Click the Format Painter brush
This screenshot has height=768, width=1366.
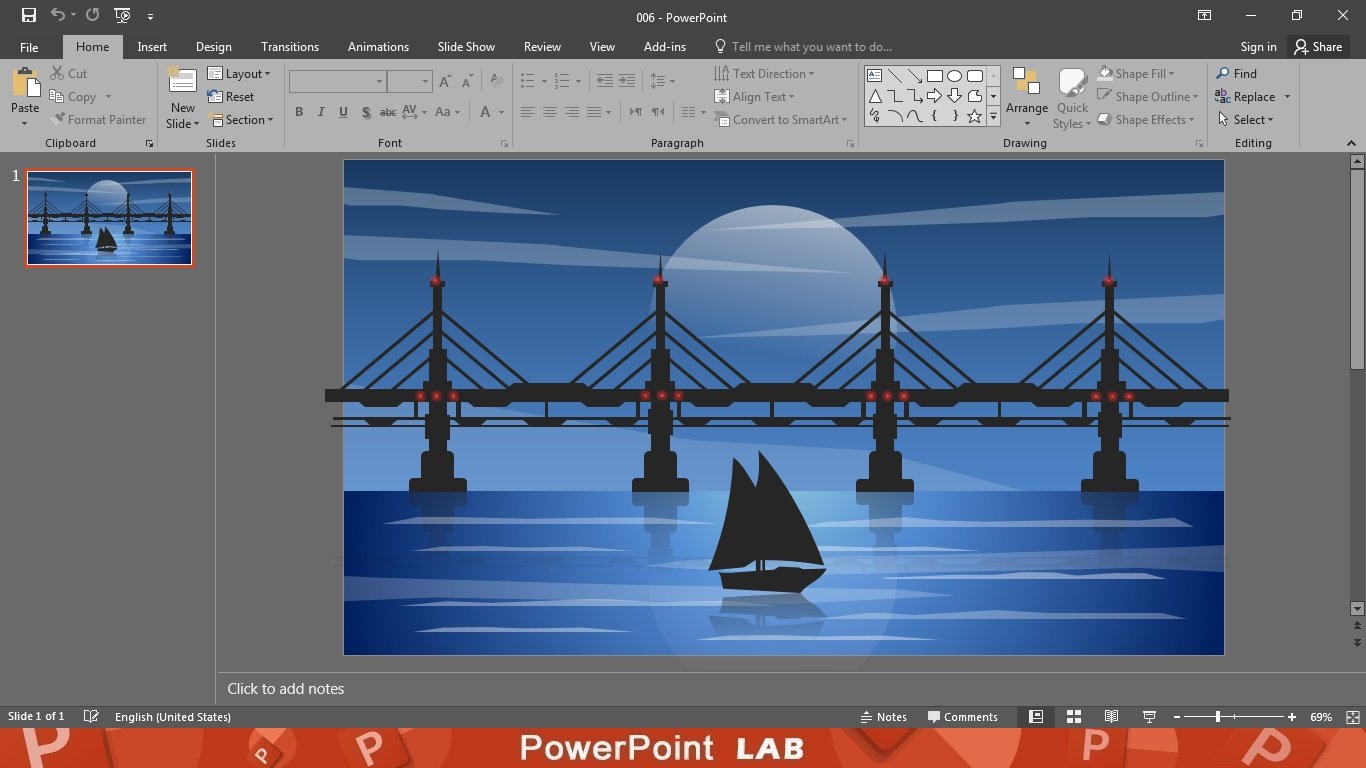pos(58,119)
